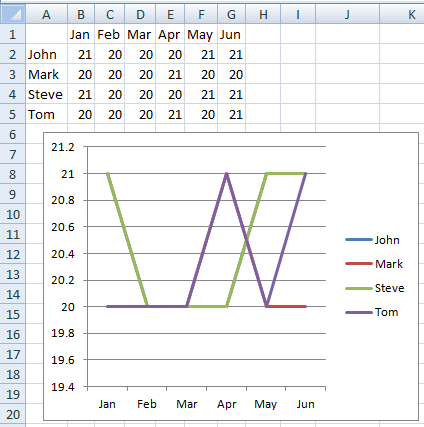Select row 1 header
The width and height of the screenshot is (424, 427).
[x=13, y=34]
